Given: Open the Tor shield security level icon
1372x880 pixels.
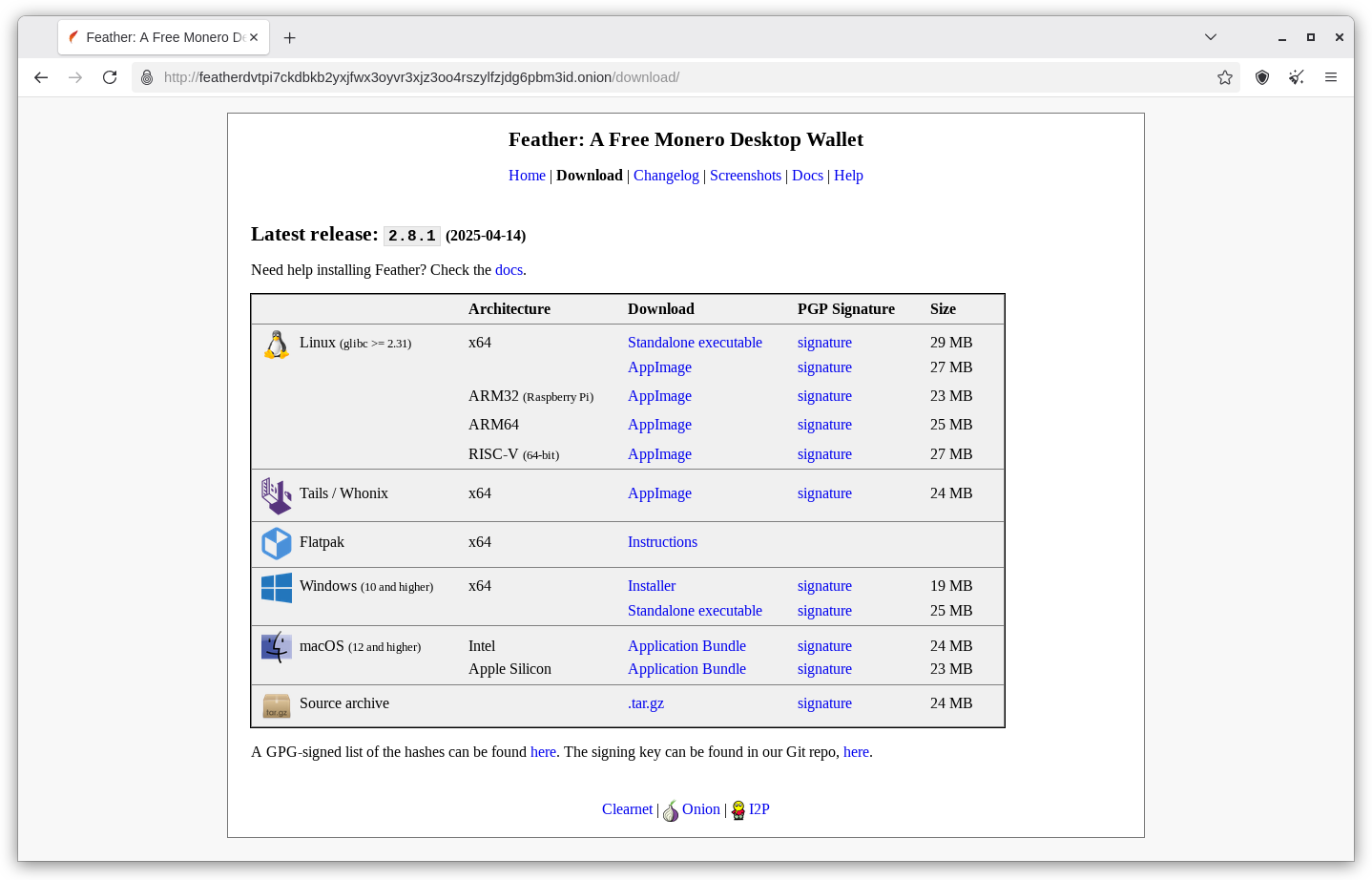Looking at the screenshot, I should 1262,77.
